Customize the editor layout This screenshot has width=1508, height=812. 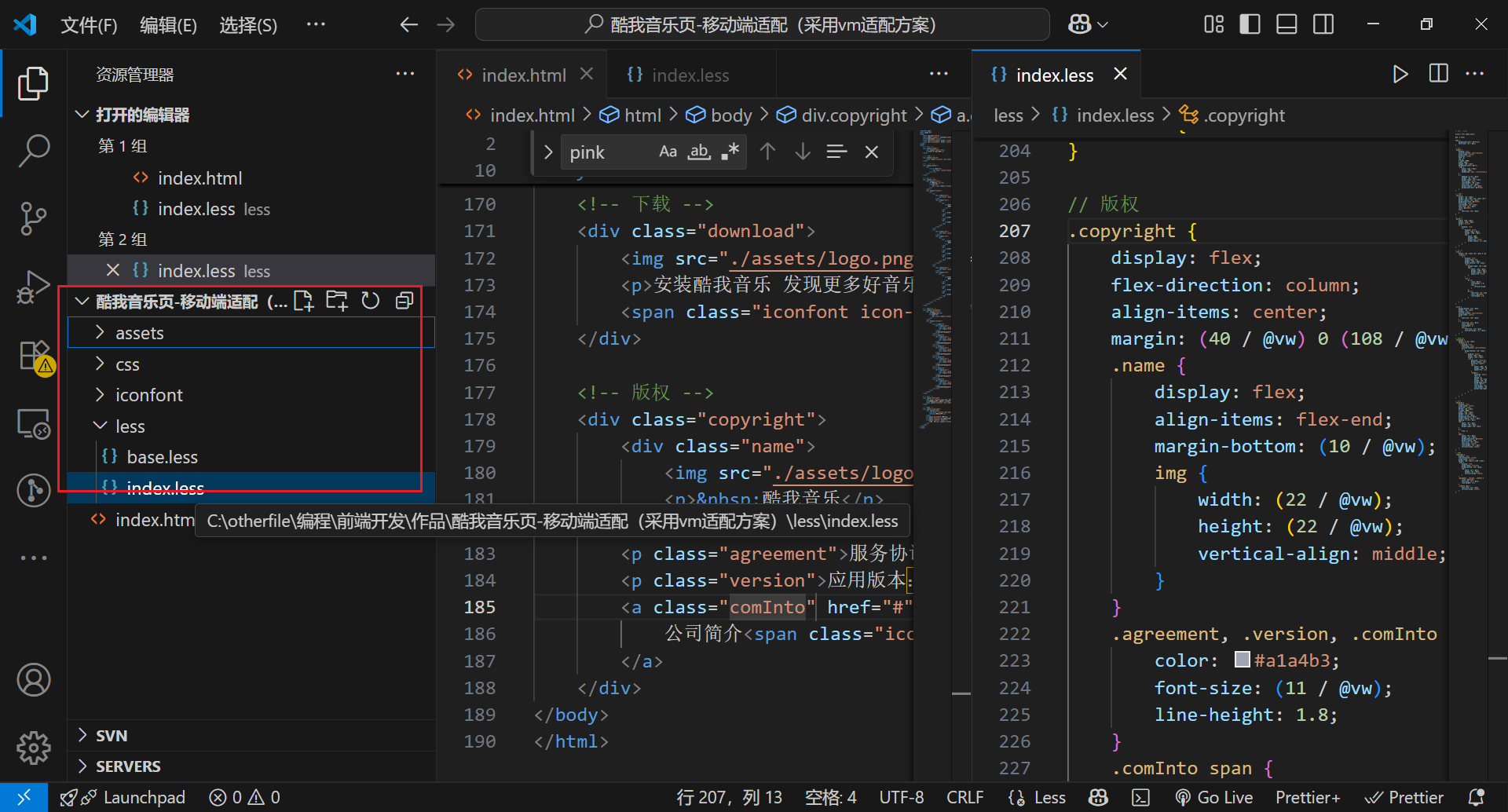1213,25
